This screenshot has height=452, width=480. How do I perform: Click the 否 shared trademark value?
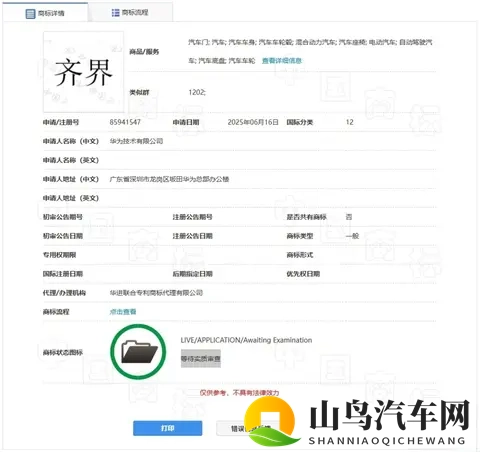click(349, 217)
